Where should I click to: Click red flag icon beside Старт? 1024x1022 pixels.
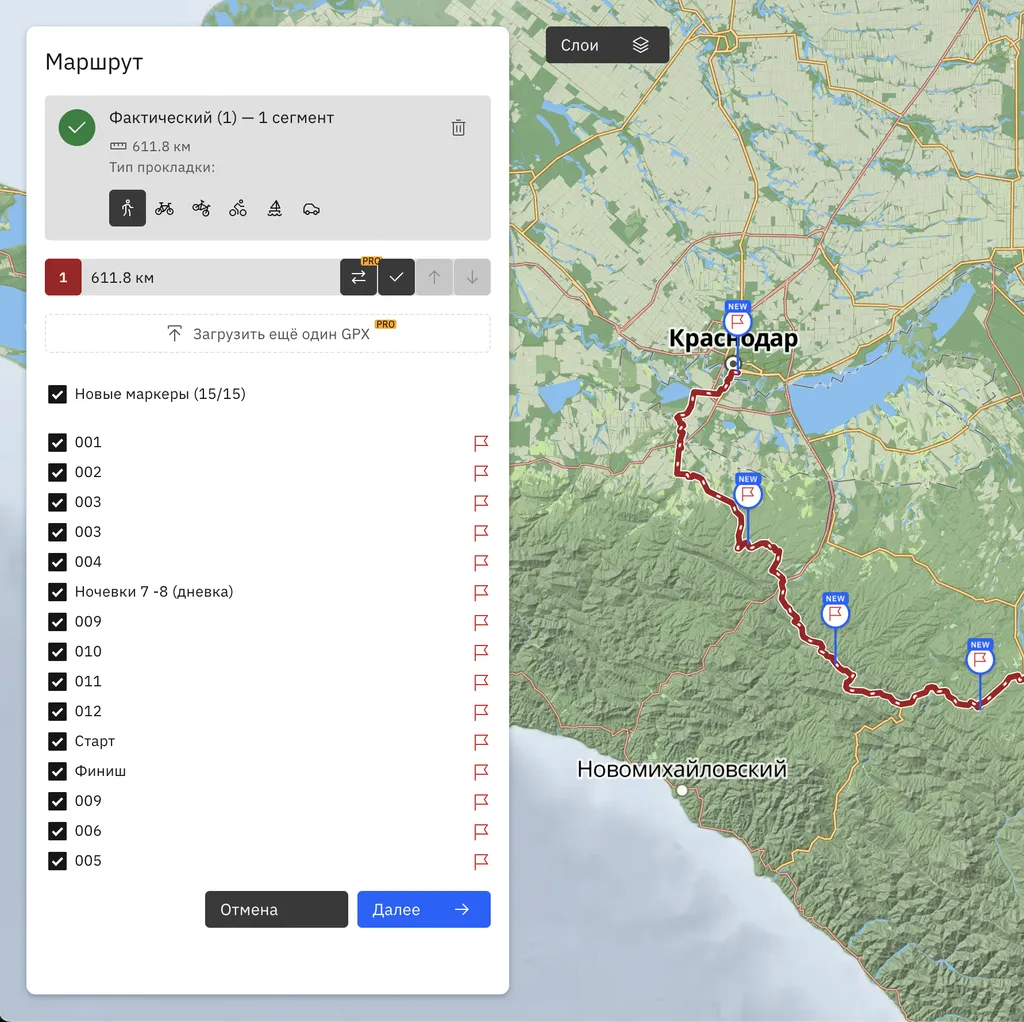point(481,741)
